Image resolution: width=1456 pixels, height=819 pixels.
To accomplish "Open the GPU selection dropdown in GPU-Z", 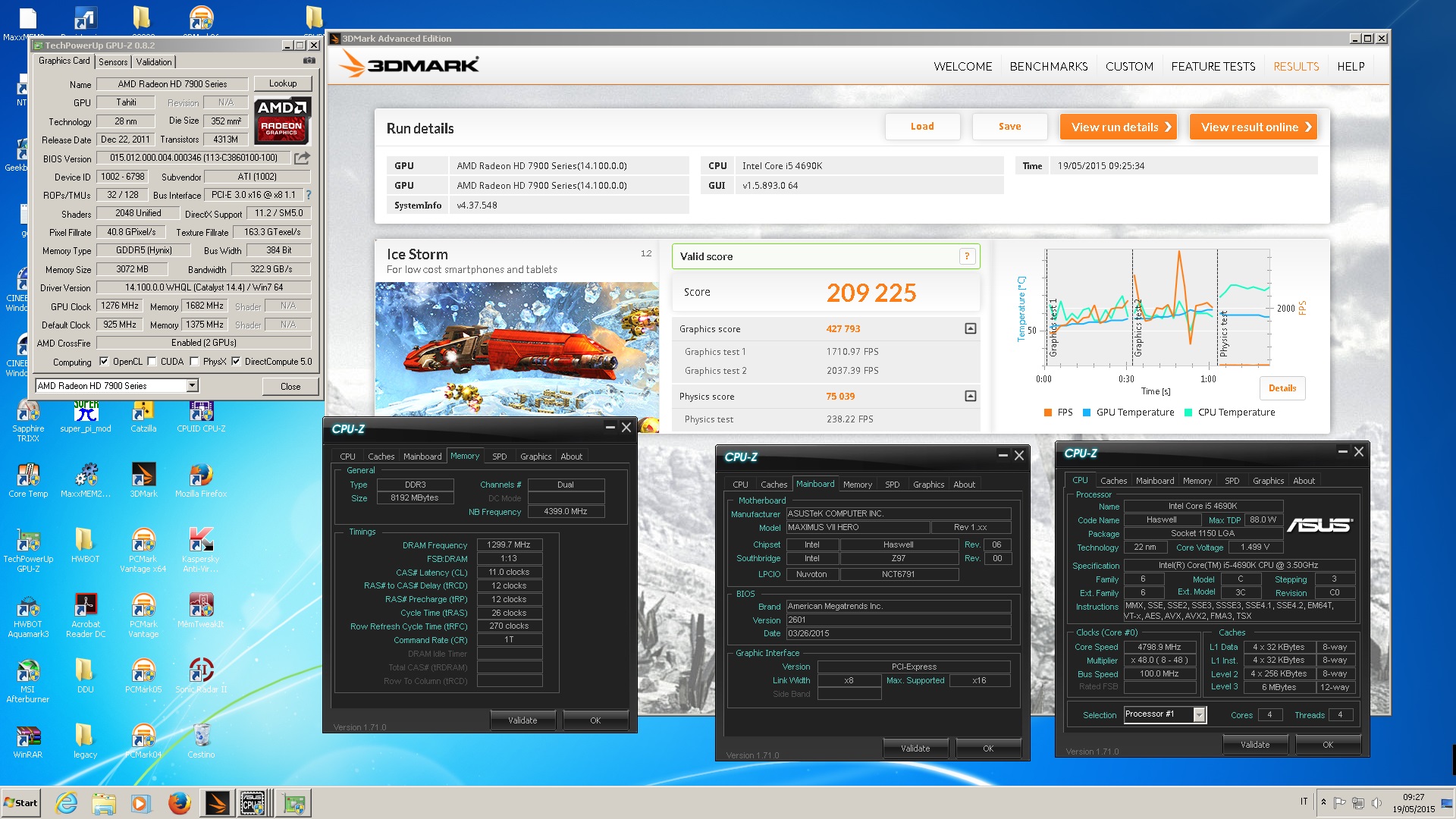I will click(193, 386).
